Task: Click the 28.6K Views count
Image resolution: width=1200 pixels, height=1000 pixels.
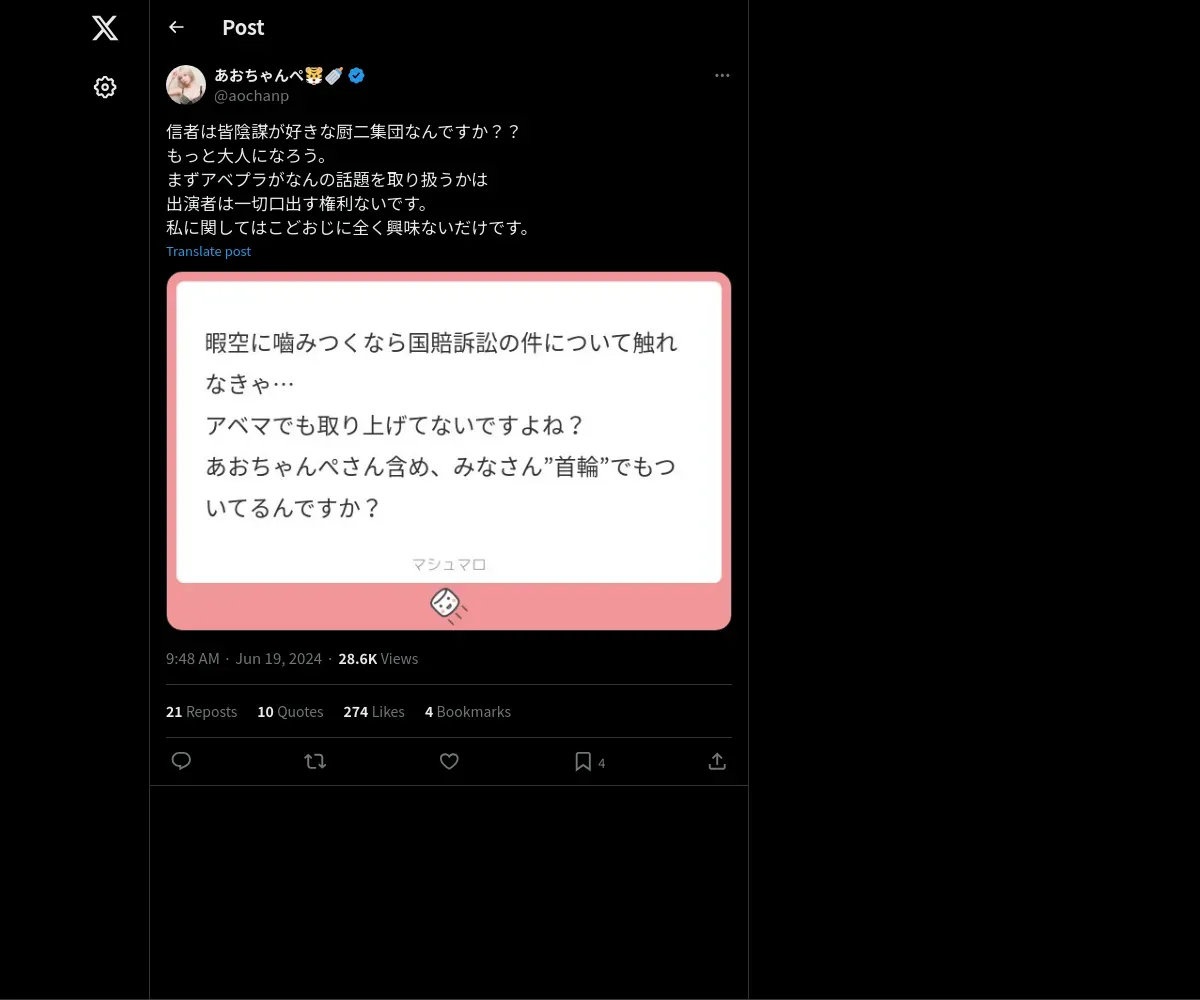Action: pyautogui.click(x=378, y=658)
